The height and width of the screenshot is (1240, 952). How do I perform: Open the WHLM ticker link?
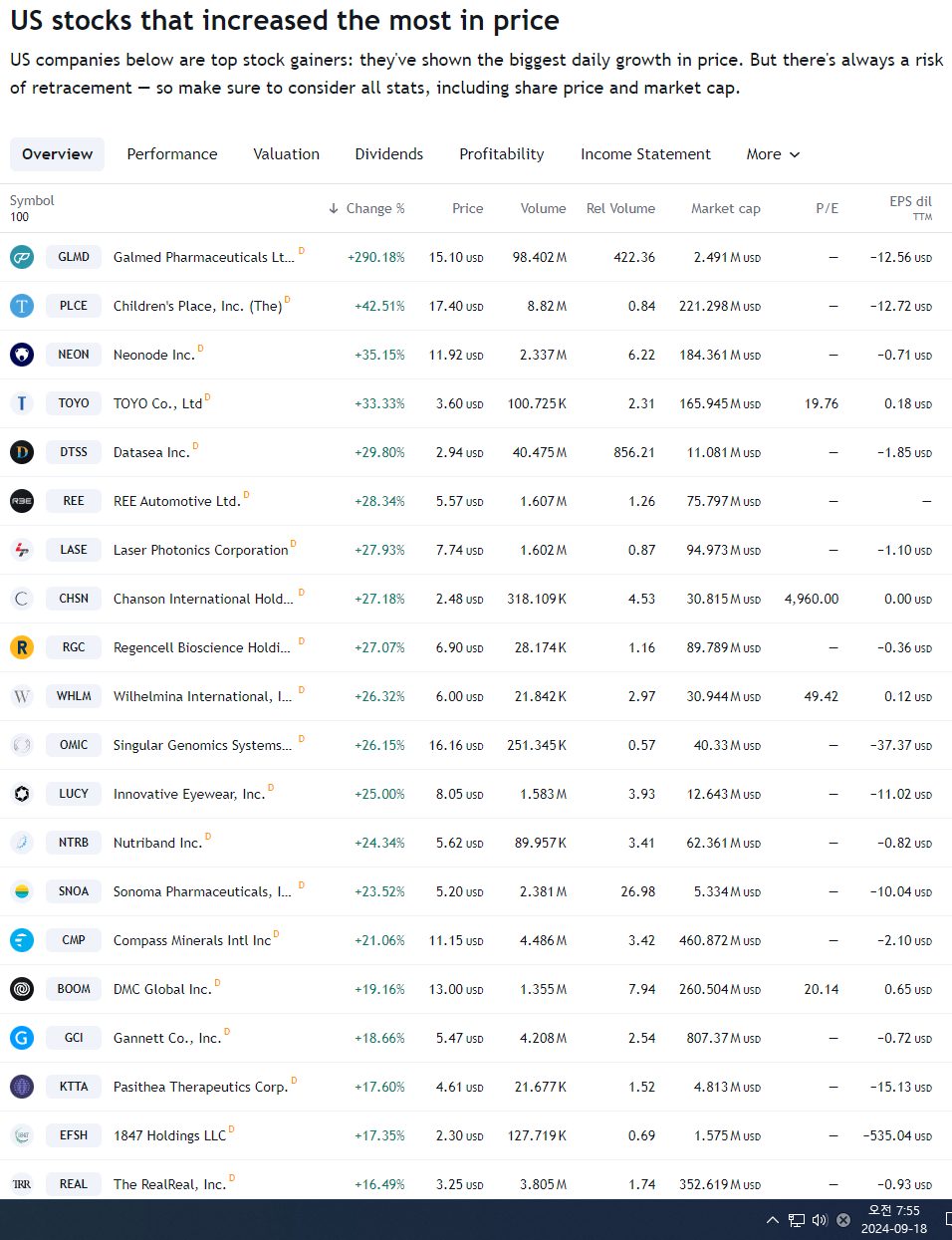[x=74, y=696]
